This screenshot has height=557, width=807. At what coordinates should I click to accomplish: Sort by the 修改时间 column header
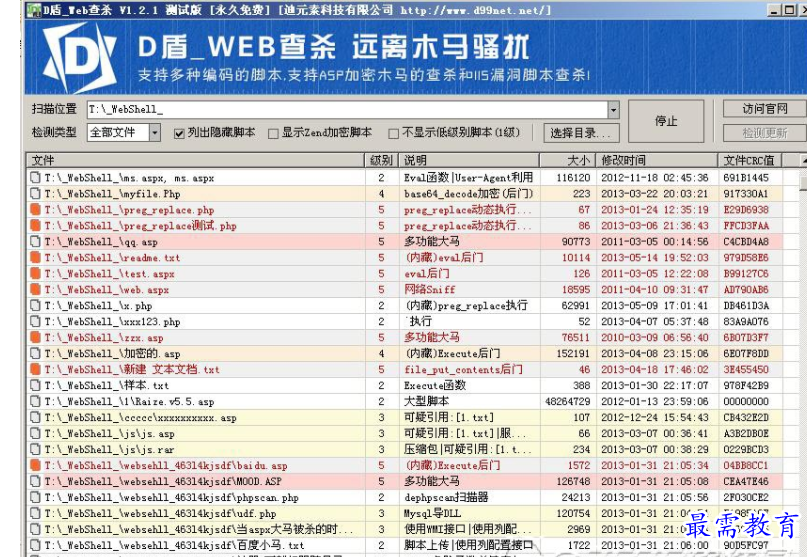pyautogui.click(x=656, y=160)
